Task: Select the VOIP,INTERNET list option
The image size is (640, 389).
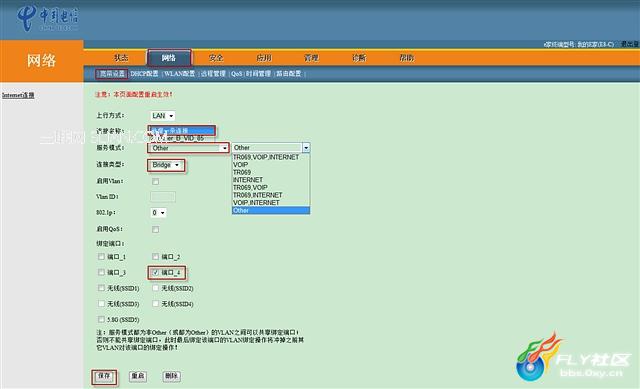Action: (x=271, y=202)
